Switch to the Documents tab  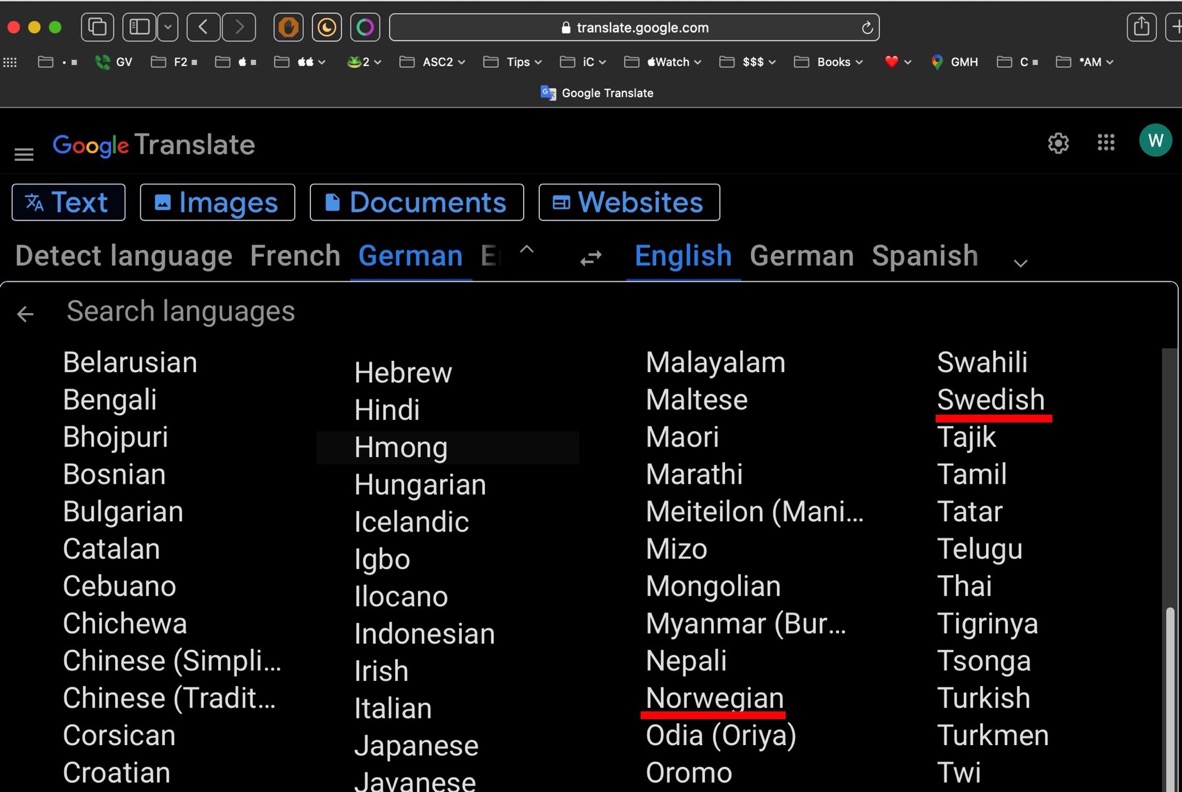(x=417, y=202)
